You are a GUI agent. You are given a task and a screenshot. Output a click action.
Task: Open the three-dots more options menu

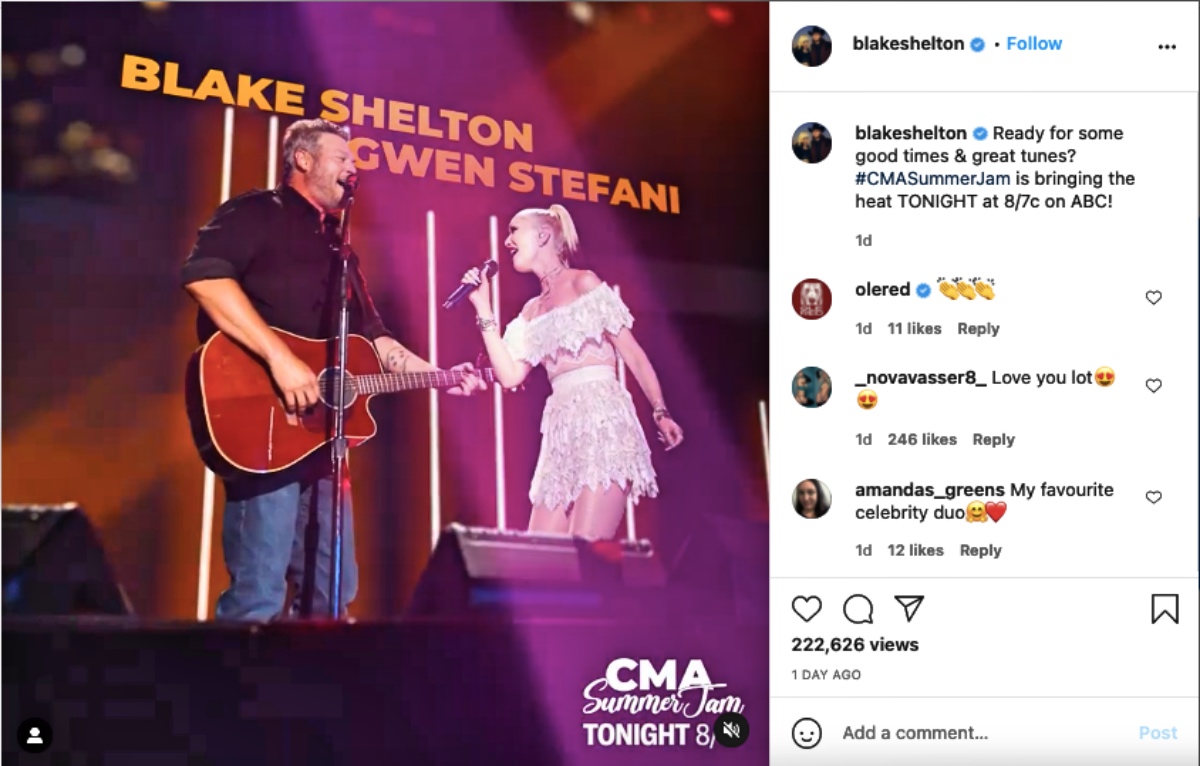[1167, 47]
